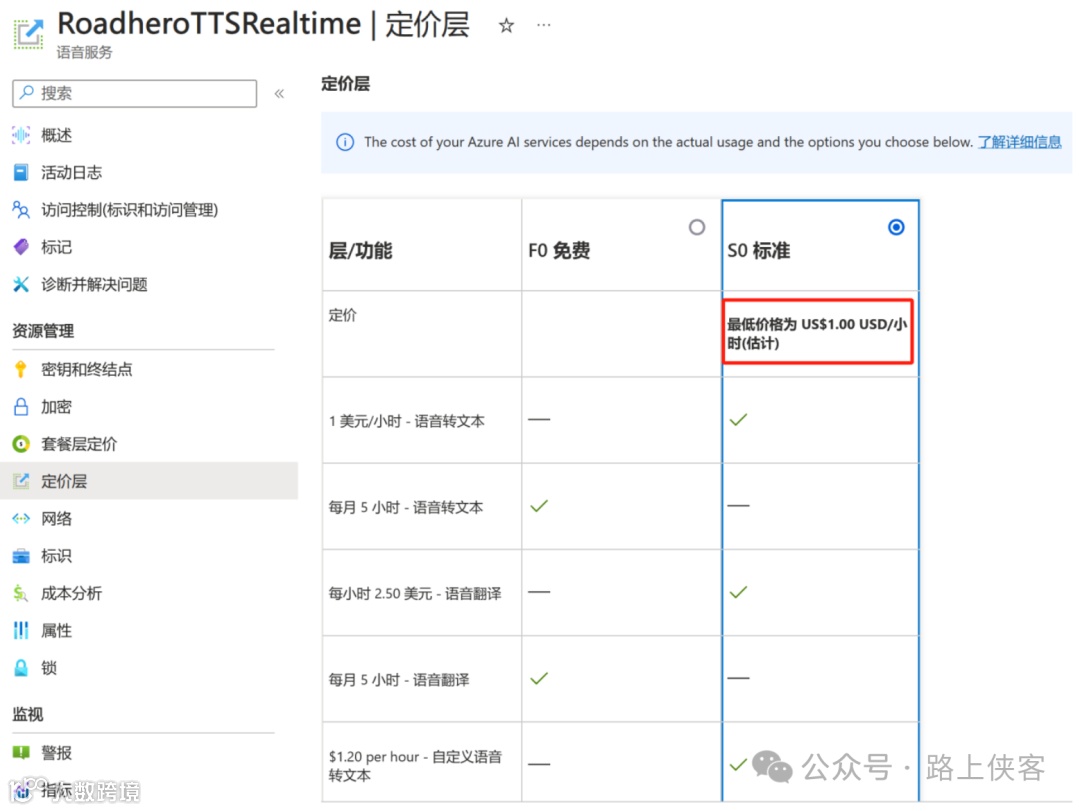The image size is (1080, 811).
Task: Click the F0 免费 column header
Action: [x=559, y=251]
